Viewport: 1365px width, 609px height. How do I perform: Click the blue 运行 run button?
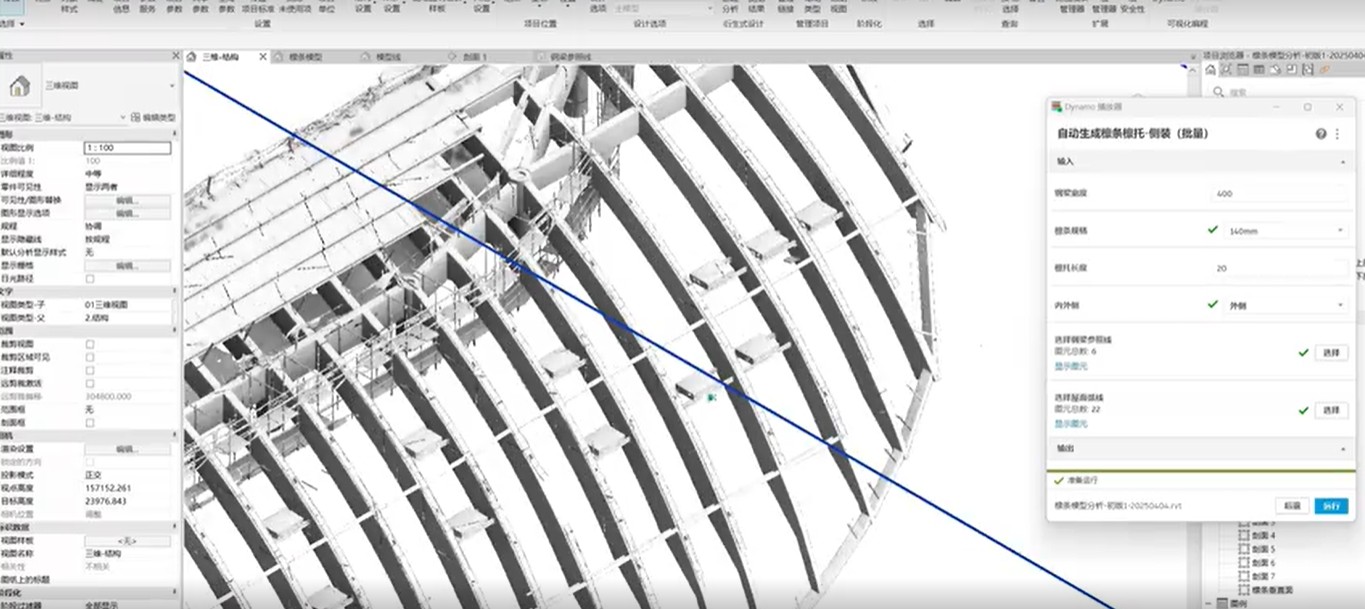click(1330, 506)
